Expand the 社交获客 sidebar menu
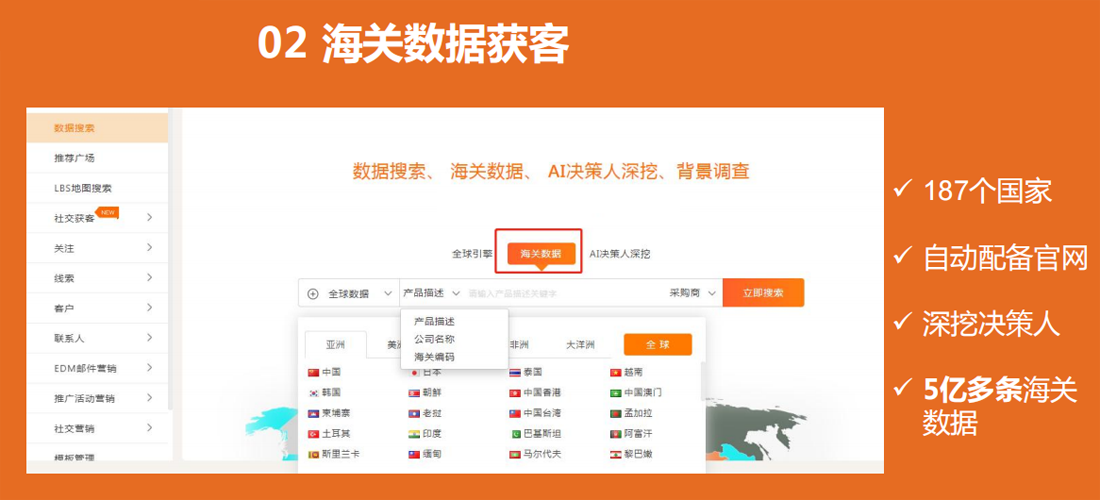The image size is (1100, 500). click(149, 217)
